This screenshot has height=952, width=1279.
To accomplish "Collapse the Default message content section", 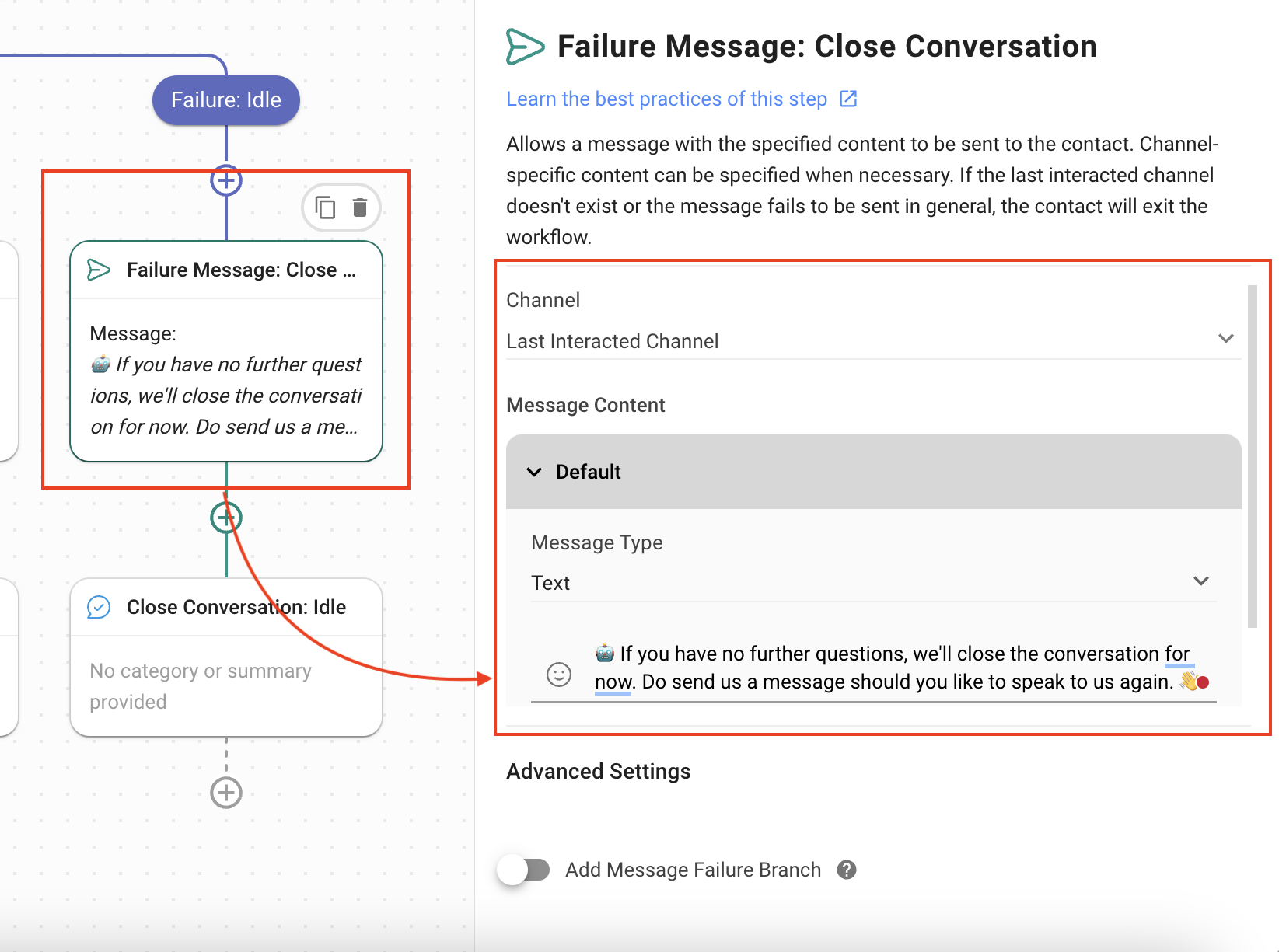I will 534,472.
